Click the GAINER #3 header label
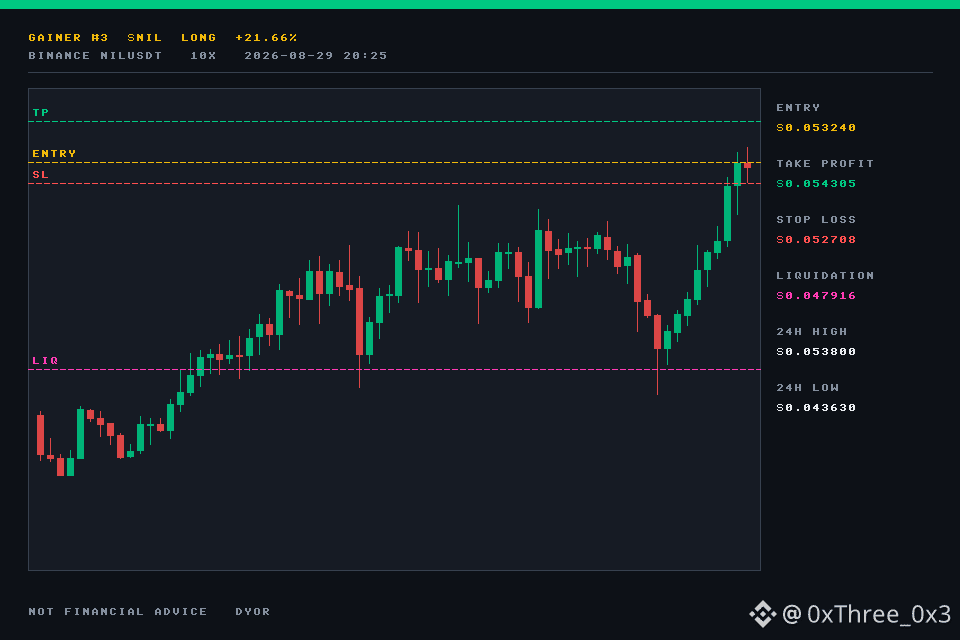 pos(69,37)
